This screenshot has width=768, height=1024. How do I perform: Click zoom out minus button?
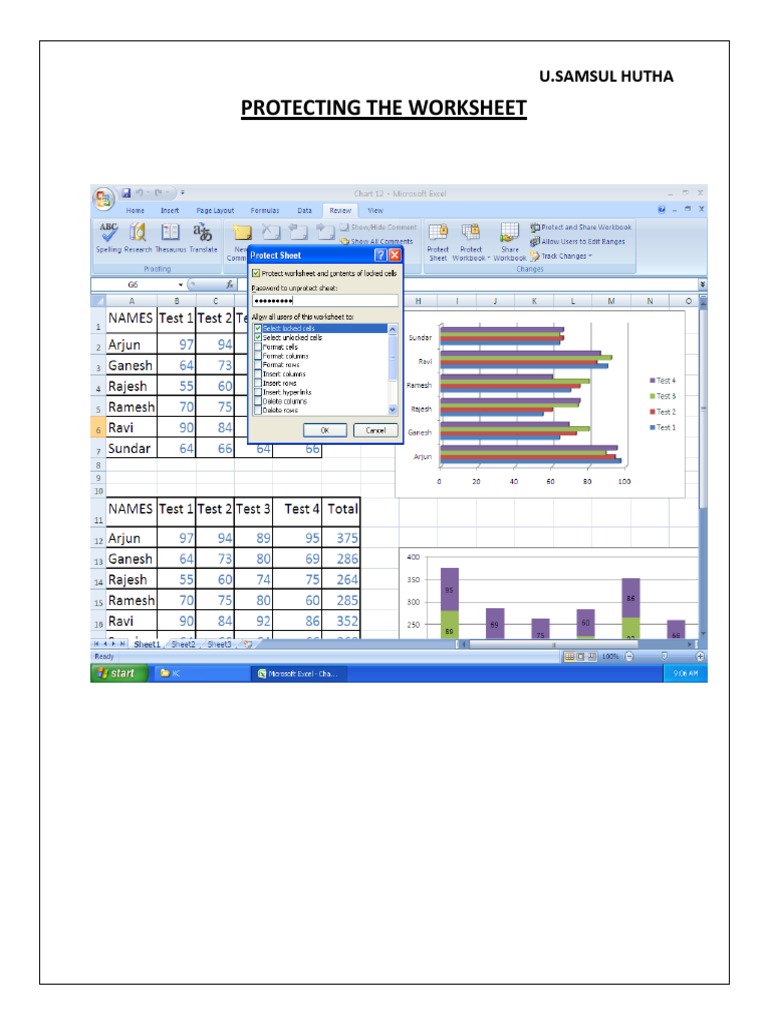pos(630,656)
